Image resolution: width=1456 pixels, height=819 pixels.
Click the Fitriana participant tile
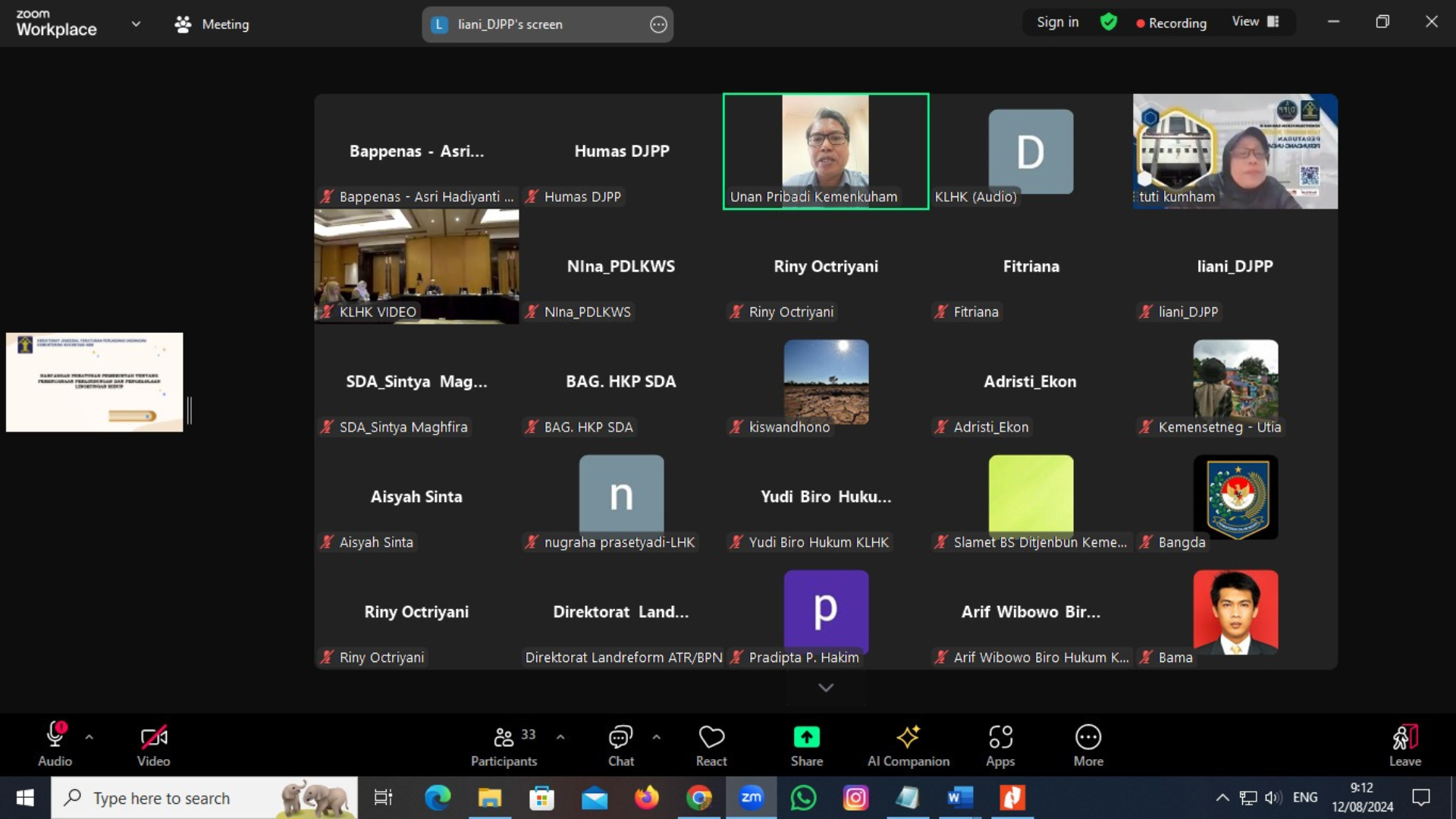pos(1031,266)
